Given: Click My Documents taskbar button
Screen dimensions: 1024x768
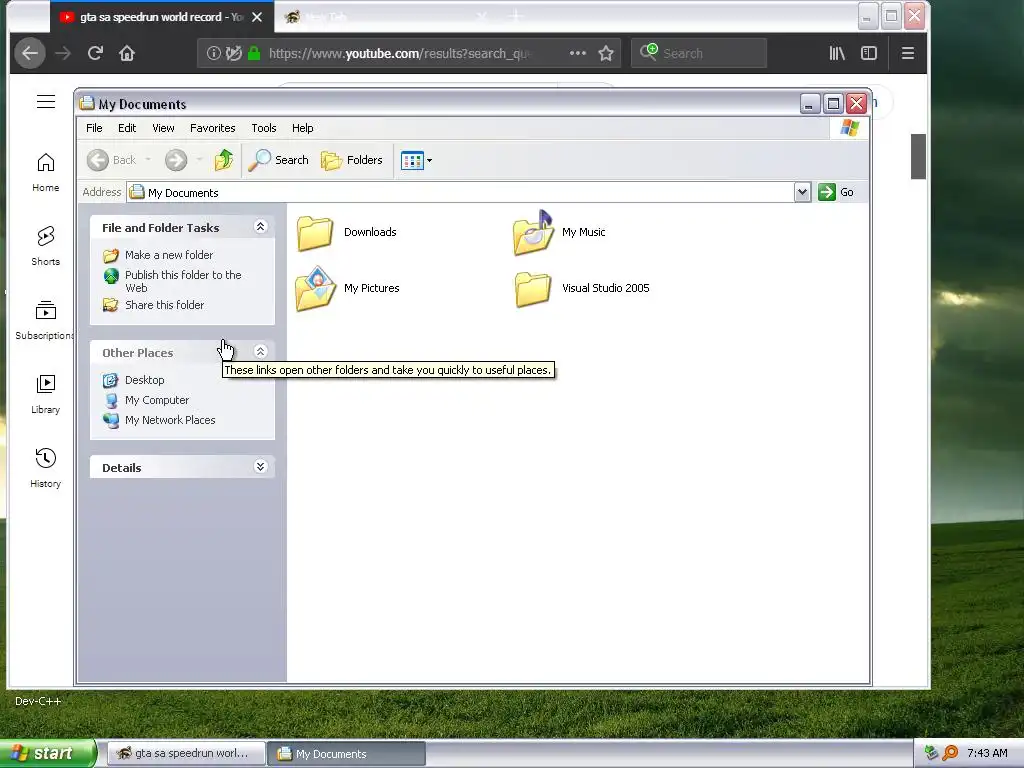Looking at the screenshot, I should click(347, 754).
